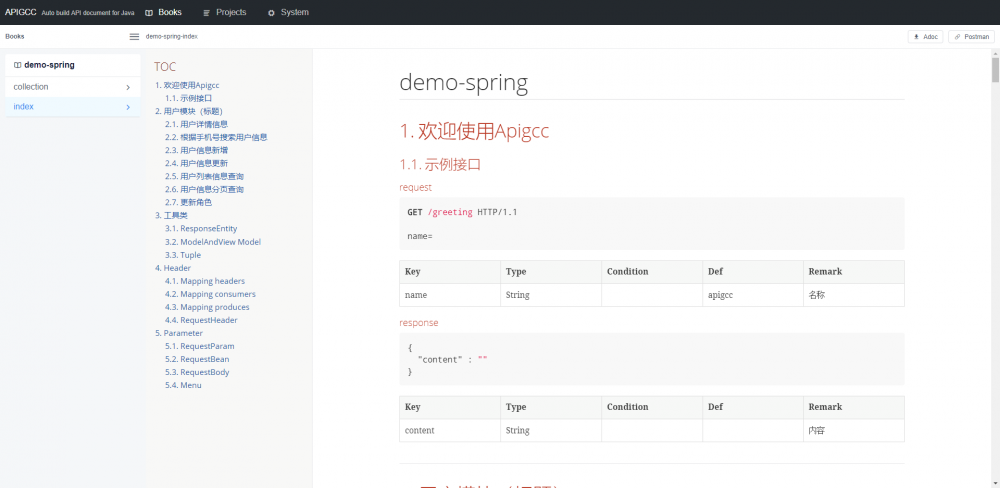This screenshot has width=1000, height=488.
Task: Click the APIGCC logo text
Action: click(20, 12)
